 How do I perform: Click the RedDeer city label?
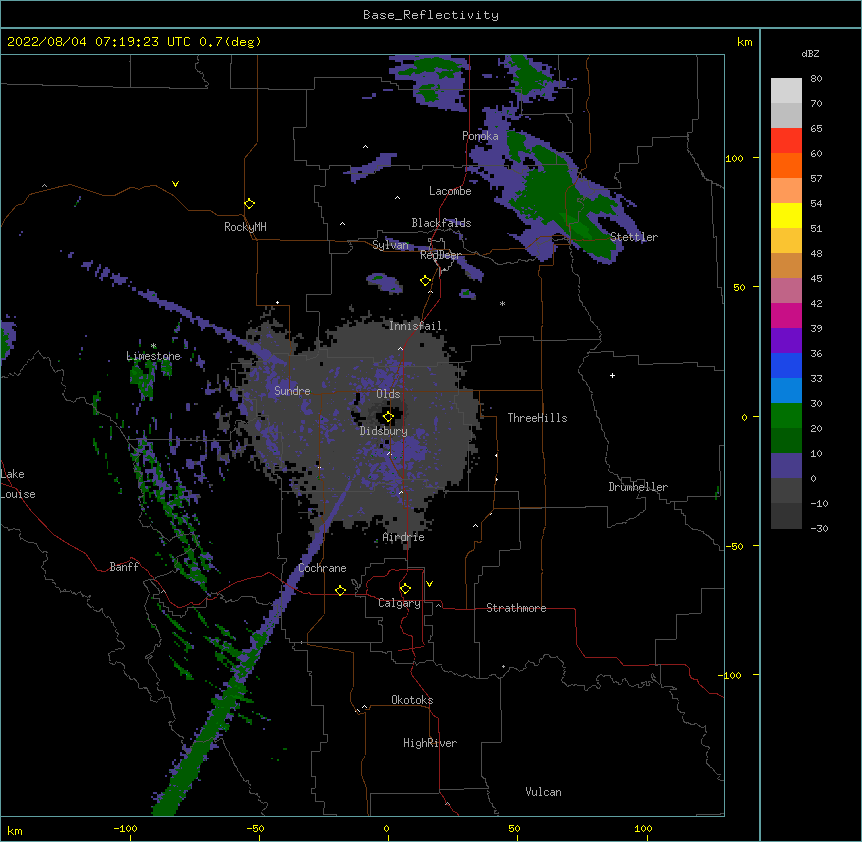pyautogui.click(x=440, y=255)
